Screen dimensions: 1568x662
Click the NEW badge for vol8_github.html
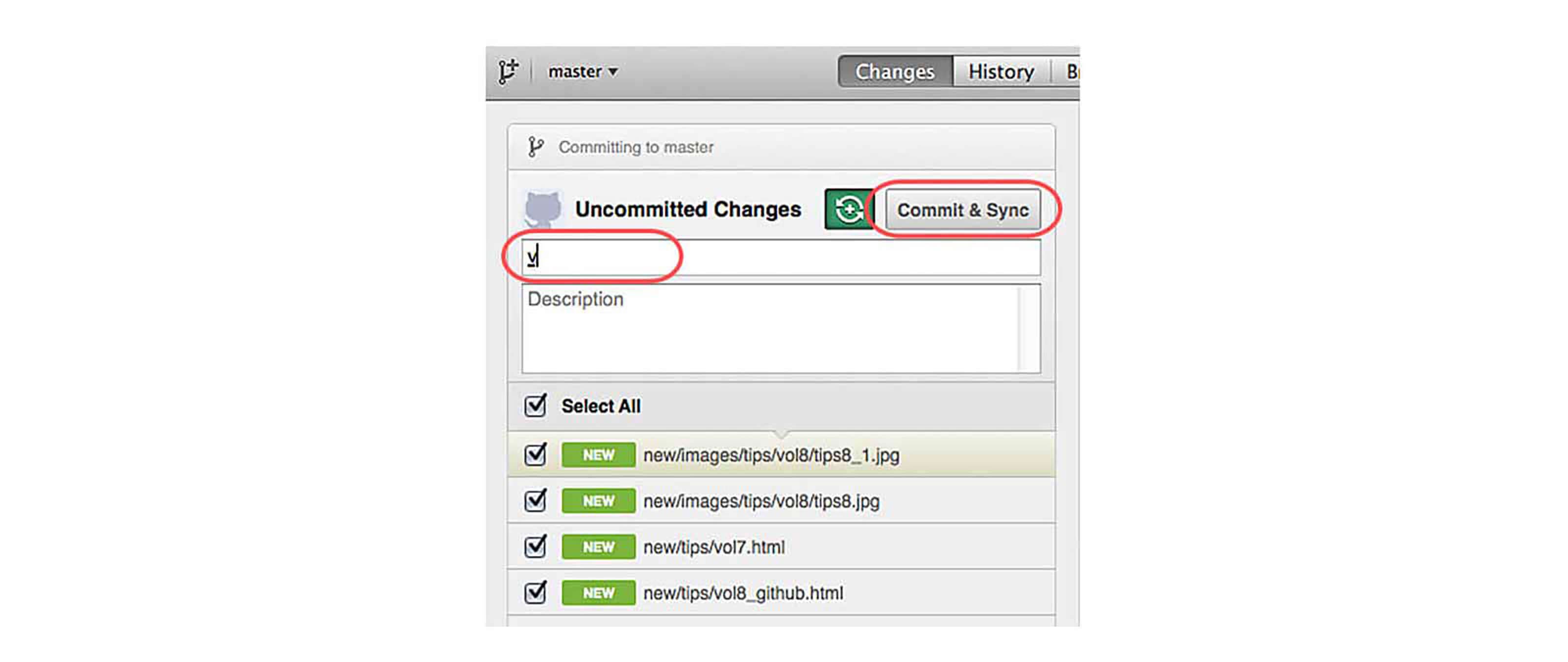pyautogui.click(x=598, y=592)
